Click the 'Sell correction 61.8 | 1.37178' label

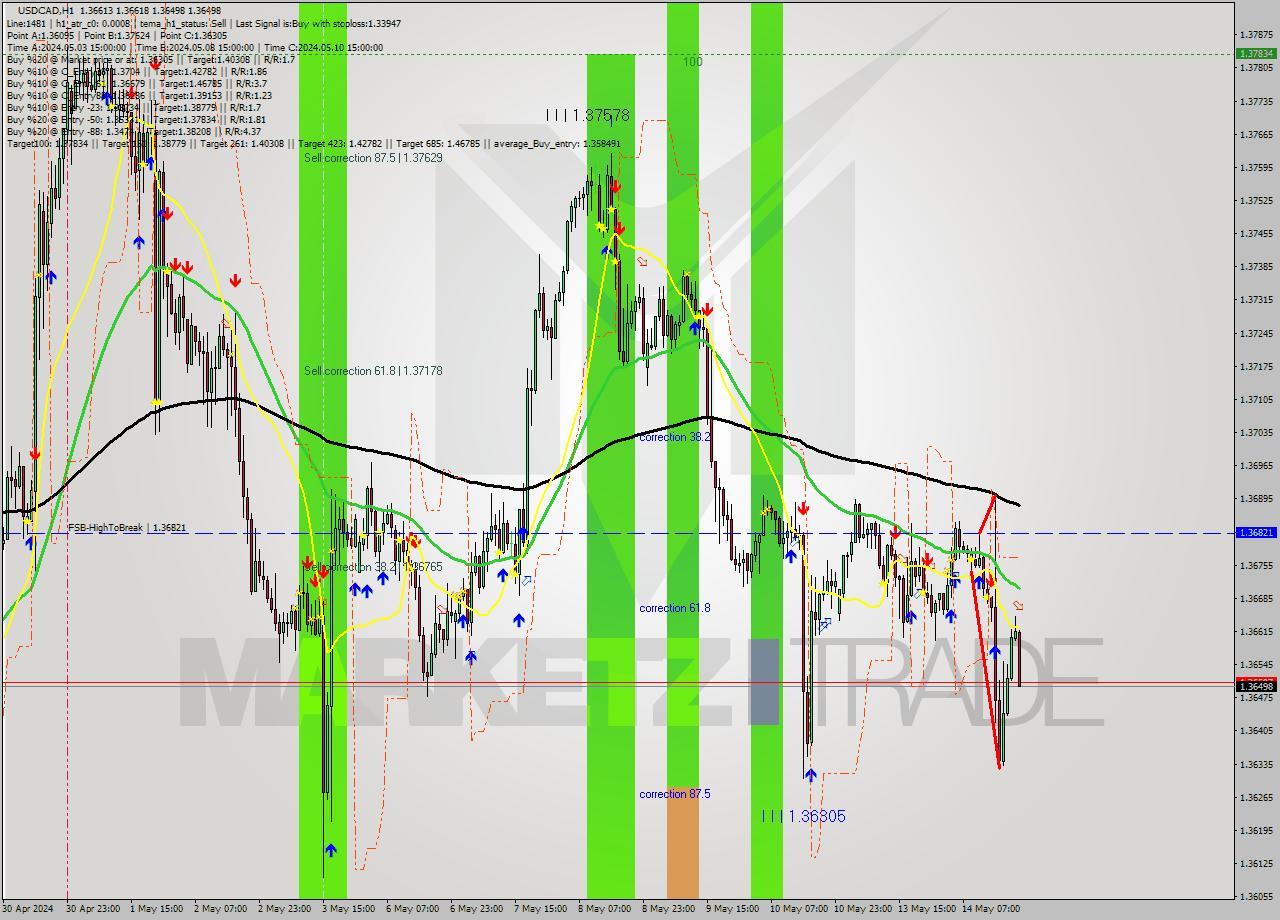pos(373,371)
